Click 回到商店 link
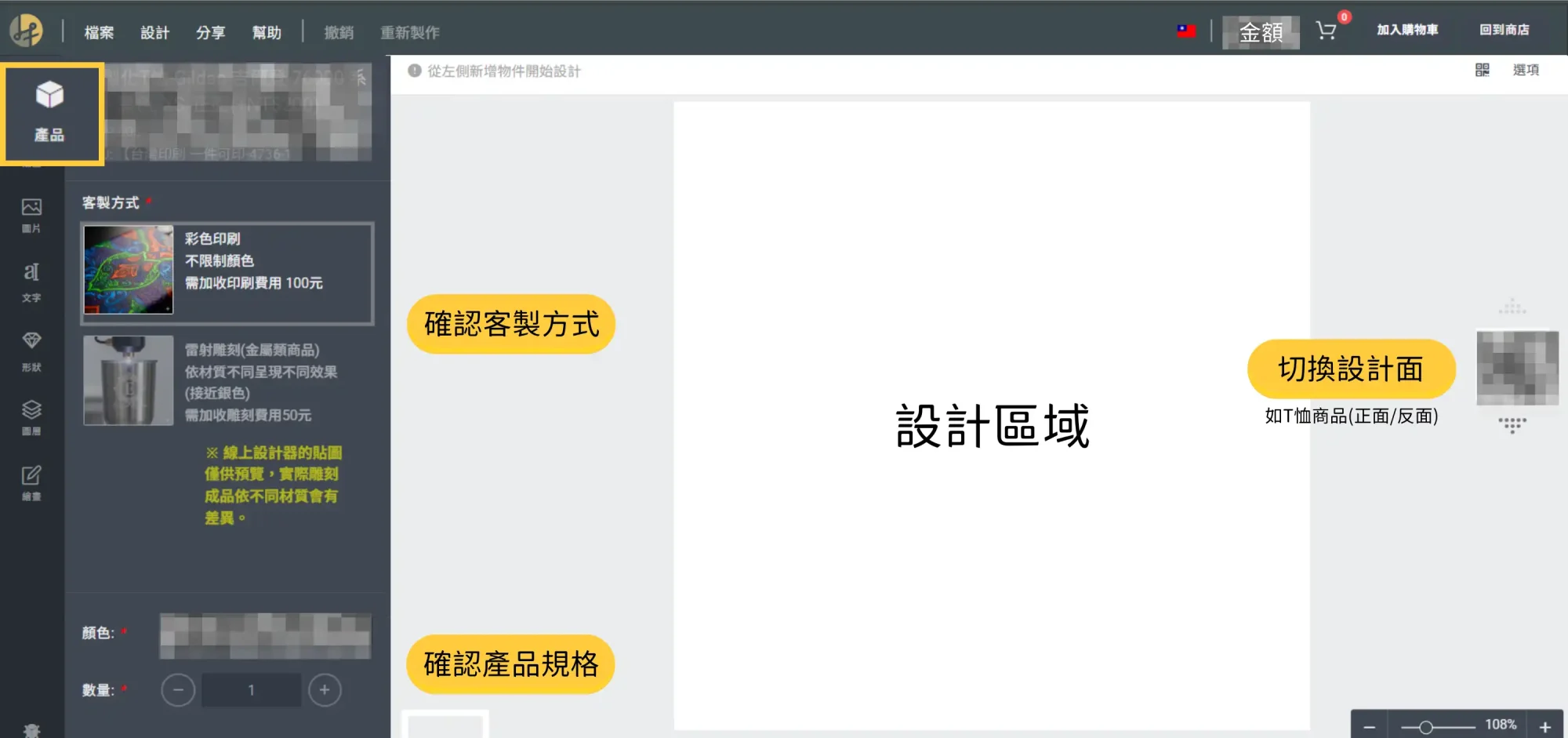1568x738 pixels. [x=1504, y=30]
